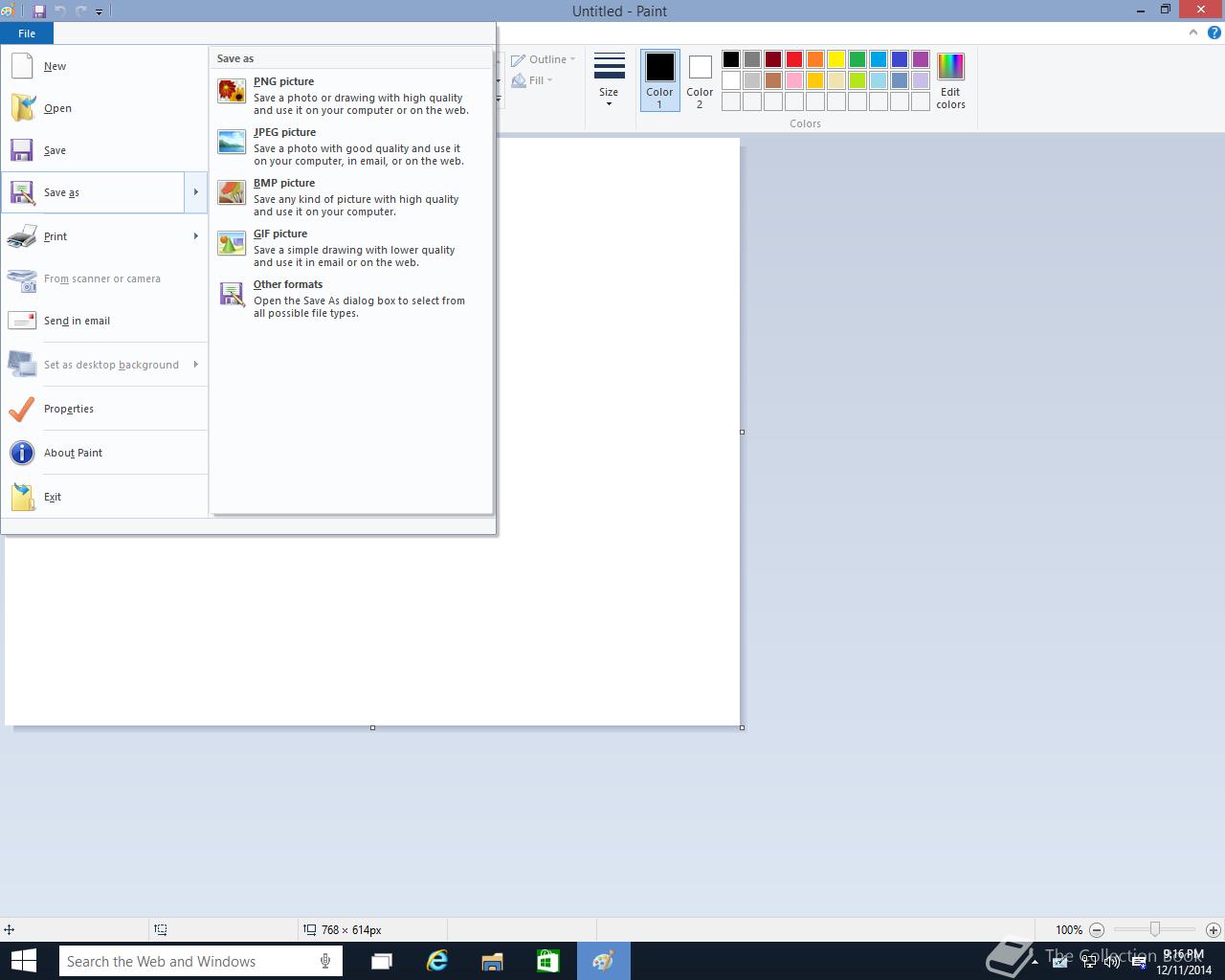Select Other formats save option
Screen dimensions: 1225x980
coord(351,299)
